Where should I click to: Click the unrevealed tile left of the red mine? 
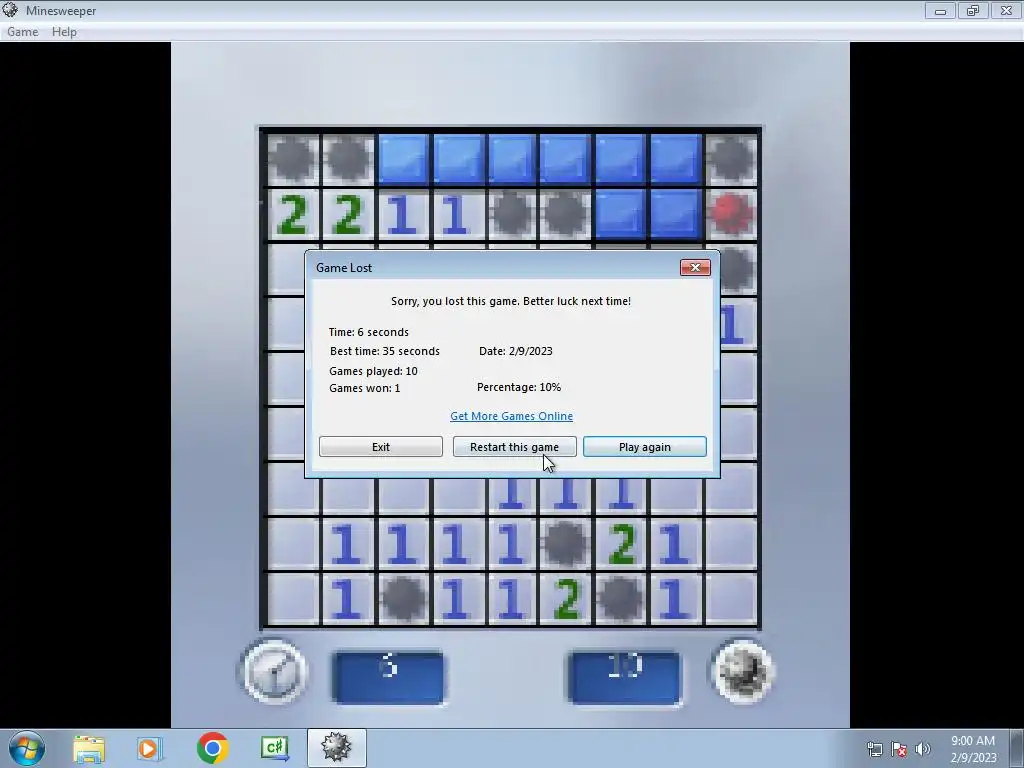click(676, 214)
